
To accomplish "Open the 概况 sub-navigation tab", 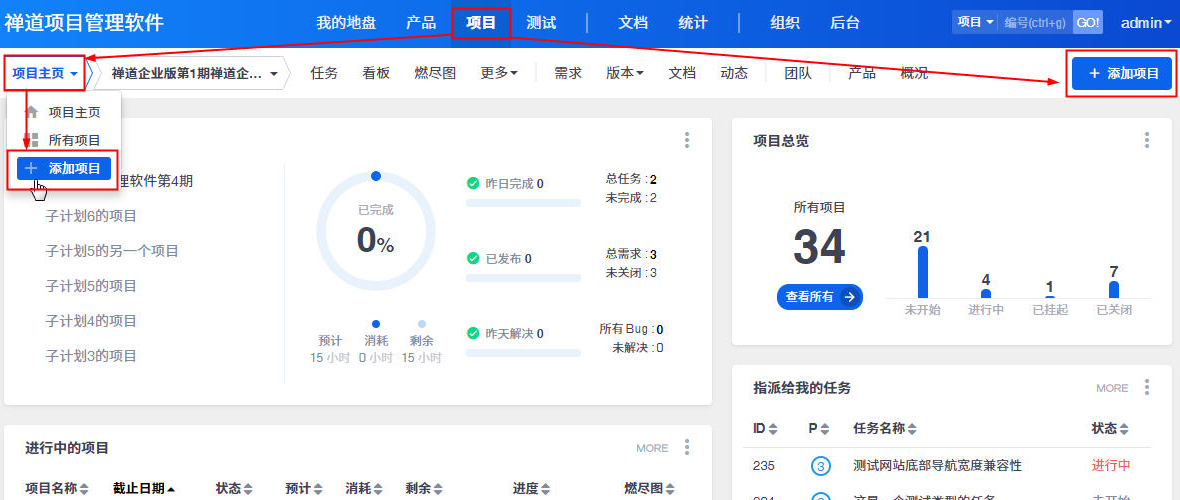I will point(914,73).
